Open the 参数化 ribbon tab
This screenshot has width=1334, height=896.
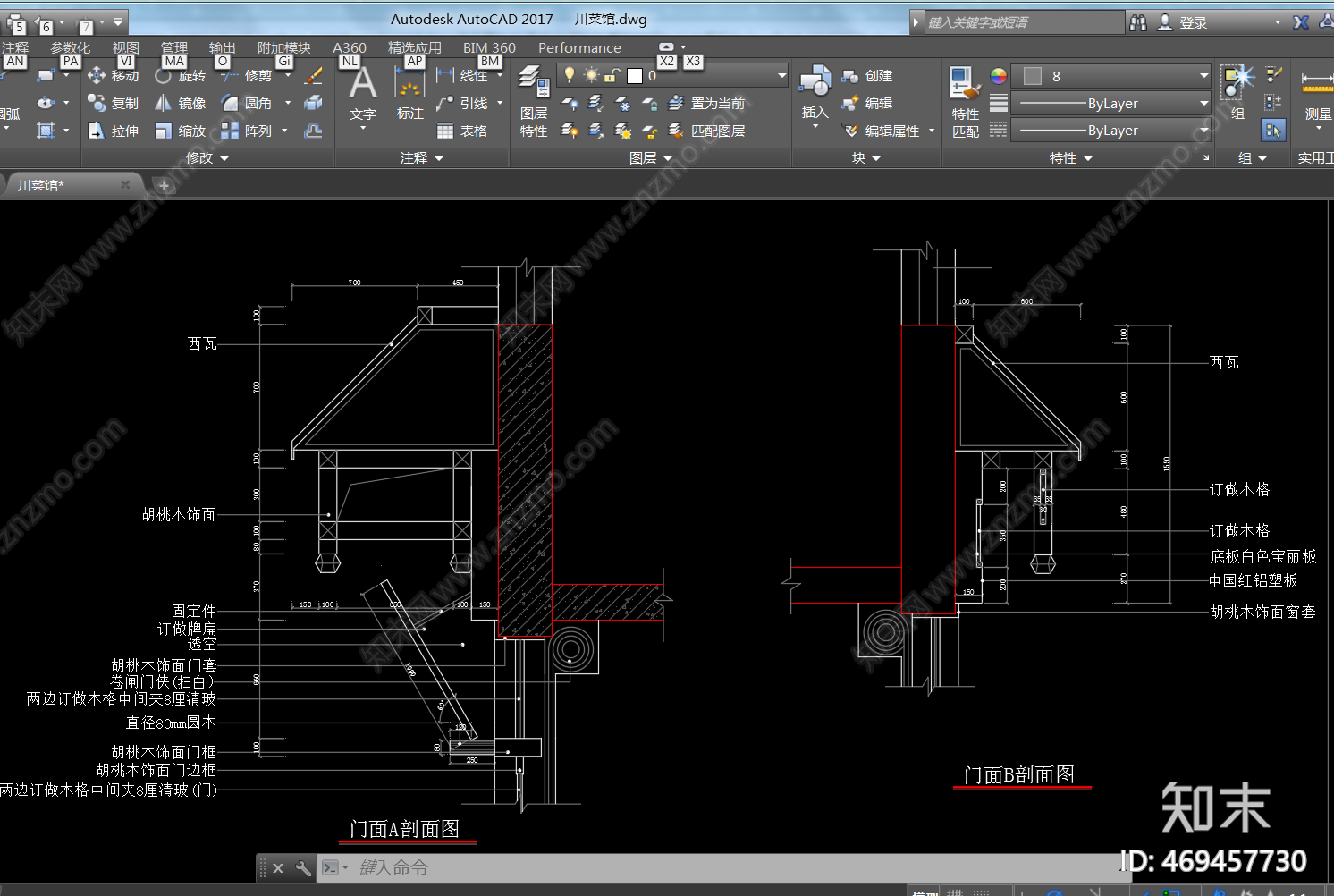[71, 47]
